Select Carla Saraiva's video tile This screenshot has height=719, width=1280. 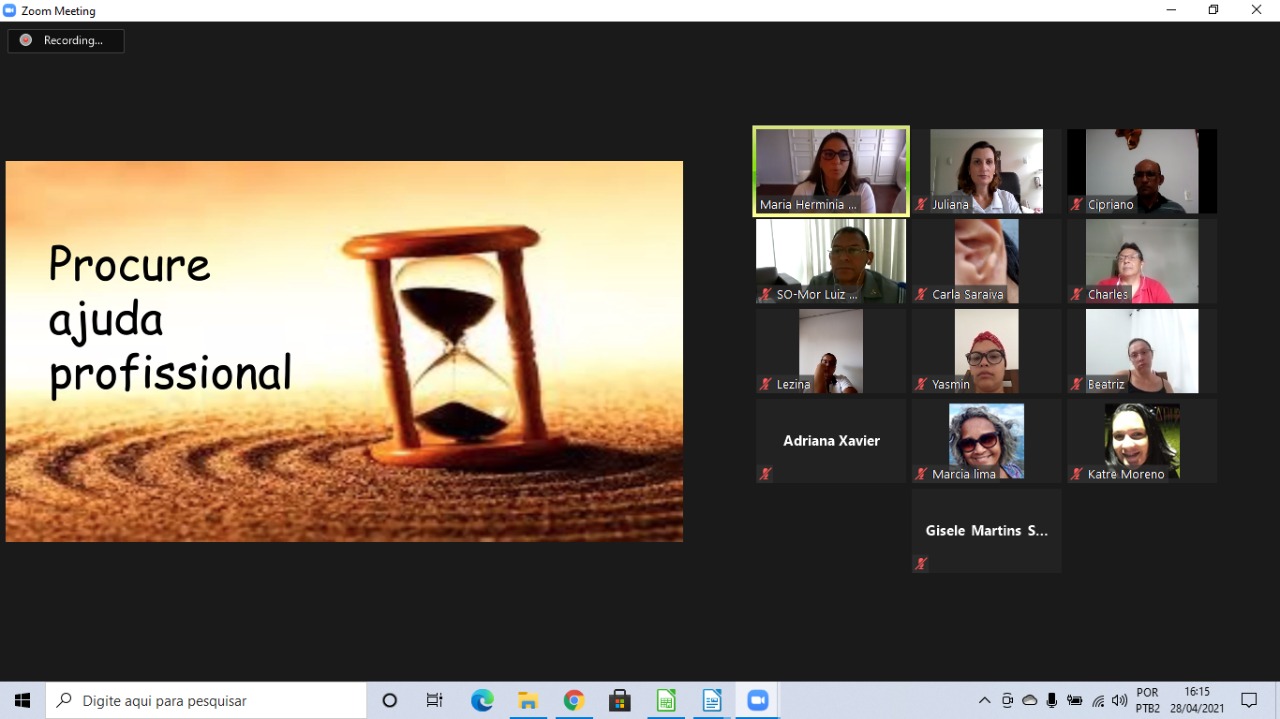click(987, 261)
